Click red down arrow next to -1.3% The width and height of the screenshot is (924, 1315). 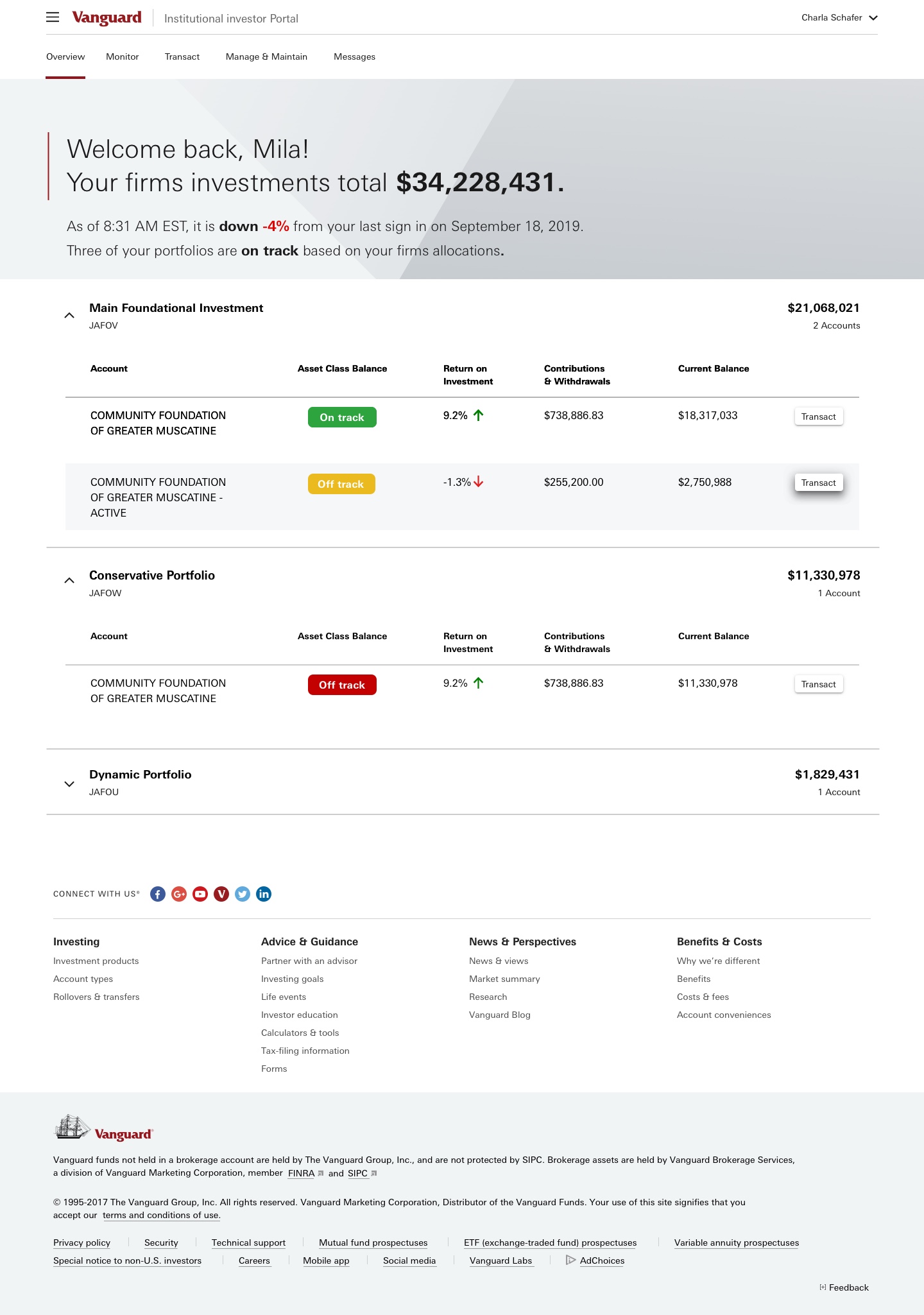[x=478, y=482]
